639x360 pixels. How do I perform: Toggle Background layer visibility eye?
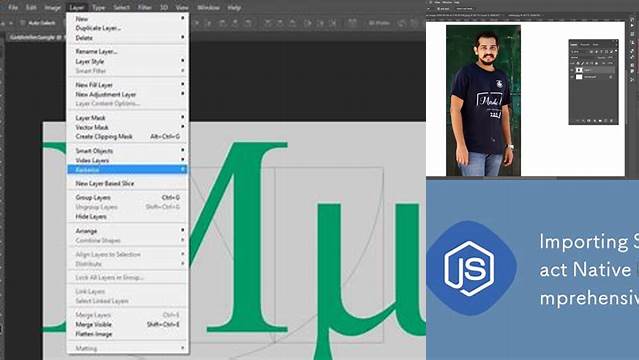(x=571, y=77)
